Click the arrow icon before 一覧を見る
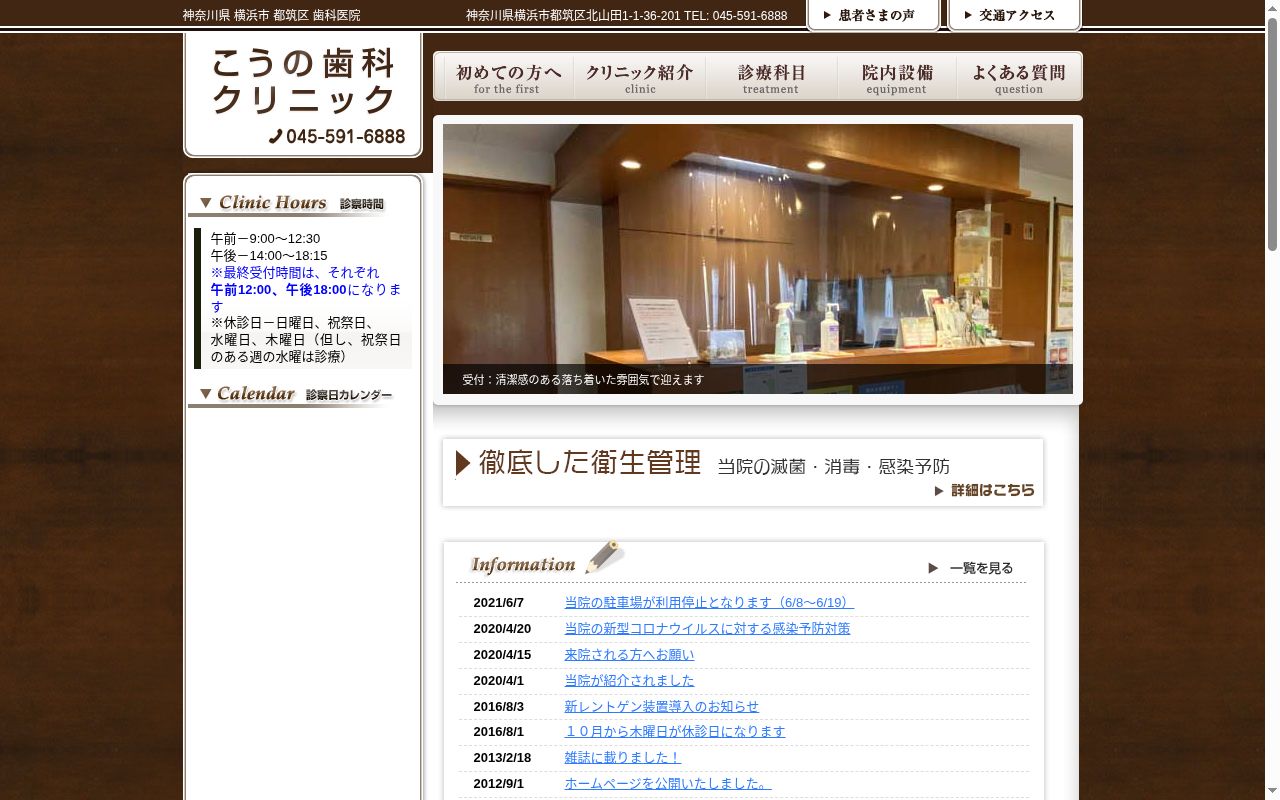Screen dimensions: 1280x800 click(933, 568)
